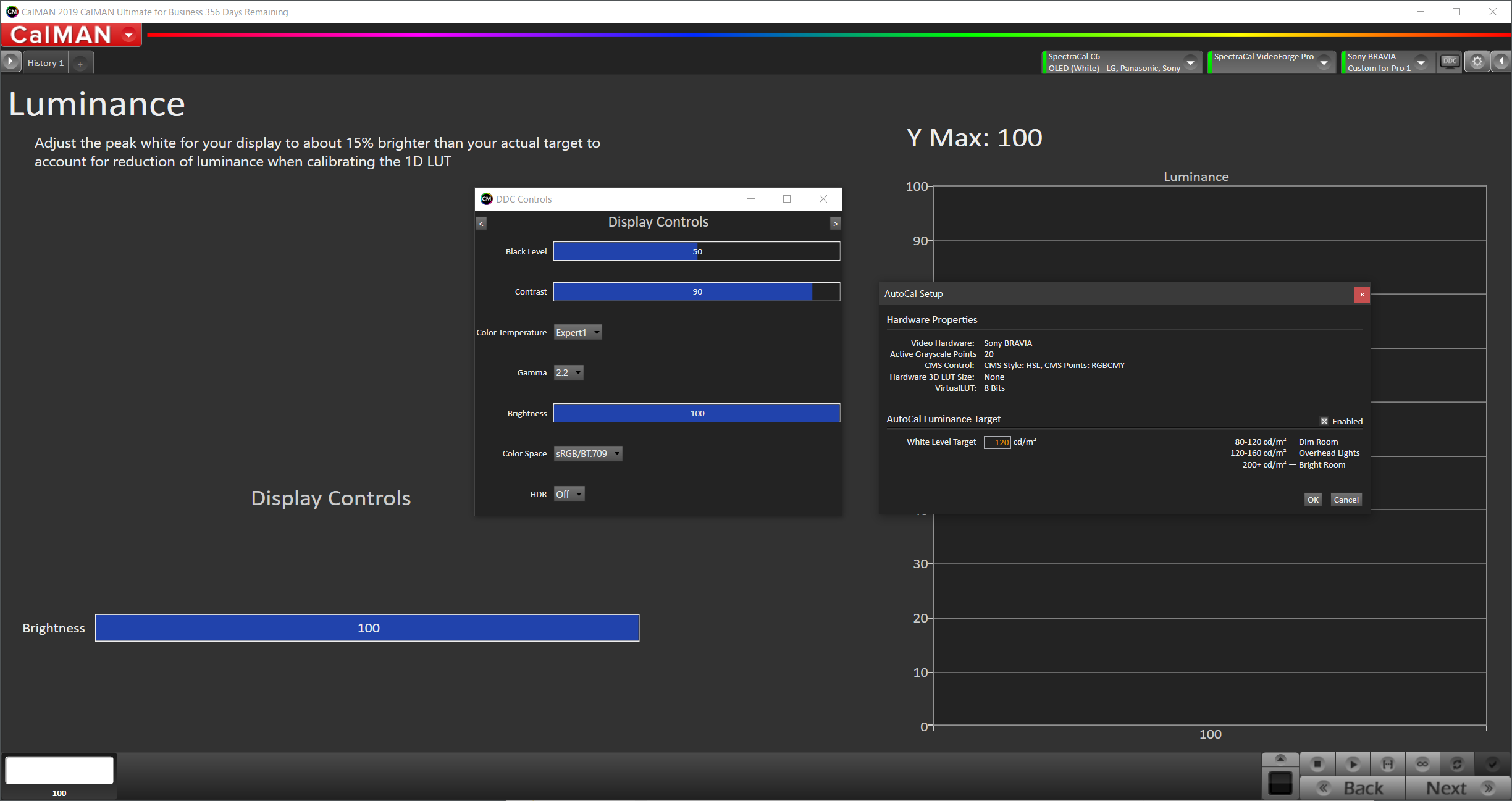
Task: Expand the pattern window with up arrow
Action: [1280, 759]
